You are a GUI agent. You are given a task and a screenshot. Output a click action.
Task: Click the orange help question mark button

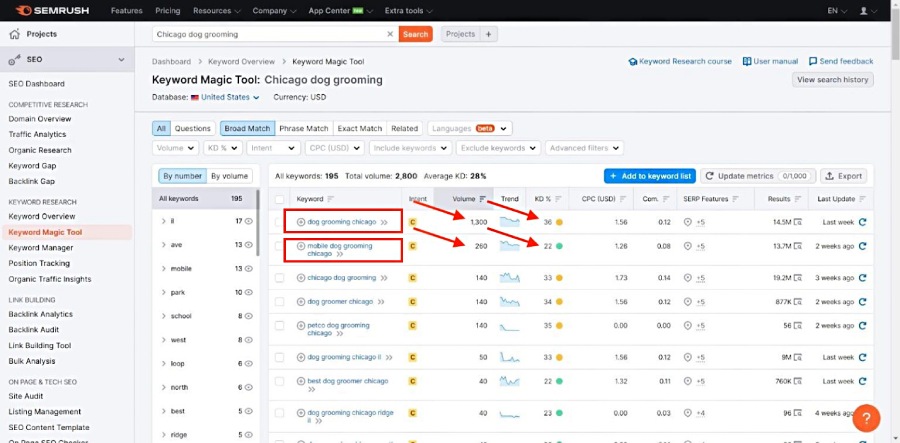(866, 418)
